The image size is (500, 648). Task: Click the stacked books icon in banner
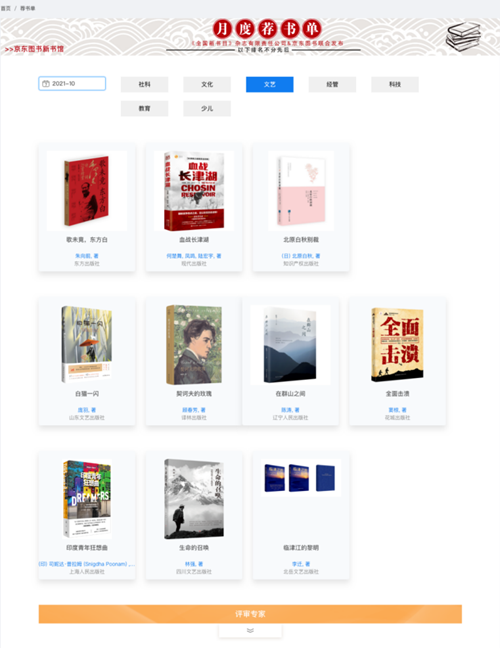tap(464, 36)
